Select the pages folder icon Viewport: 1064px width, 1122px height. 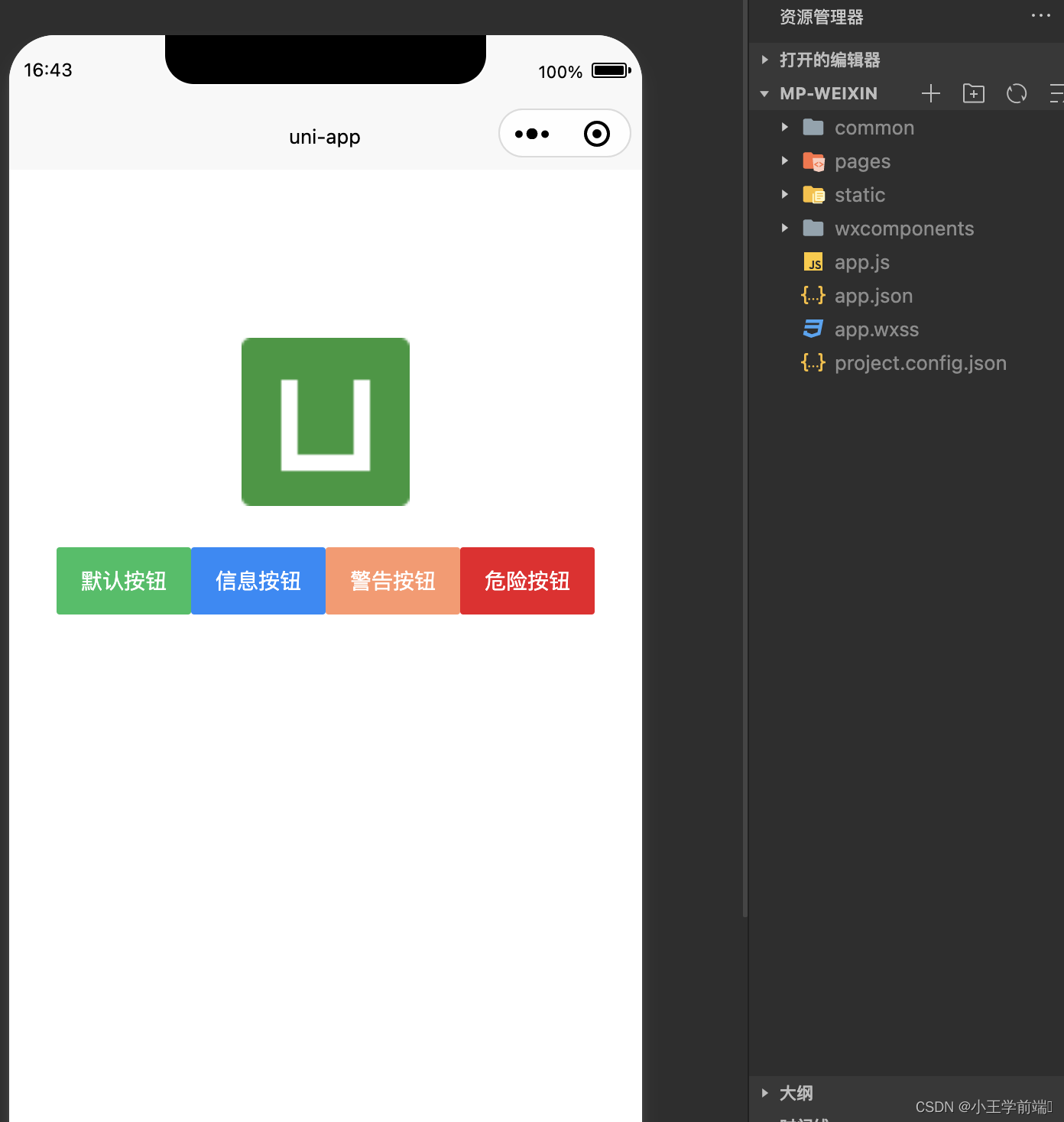(x=813, y=161)
